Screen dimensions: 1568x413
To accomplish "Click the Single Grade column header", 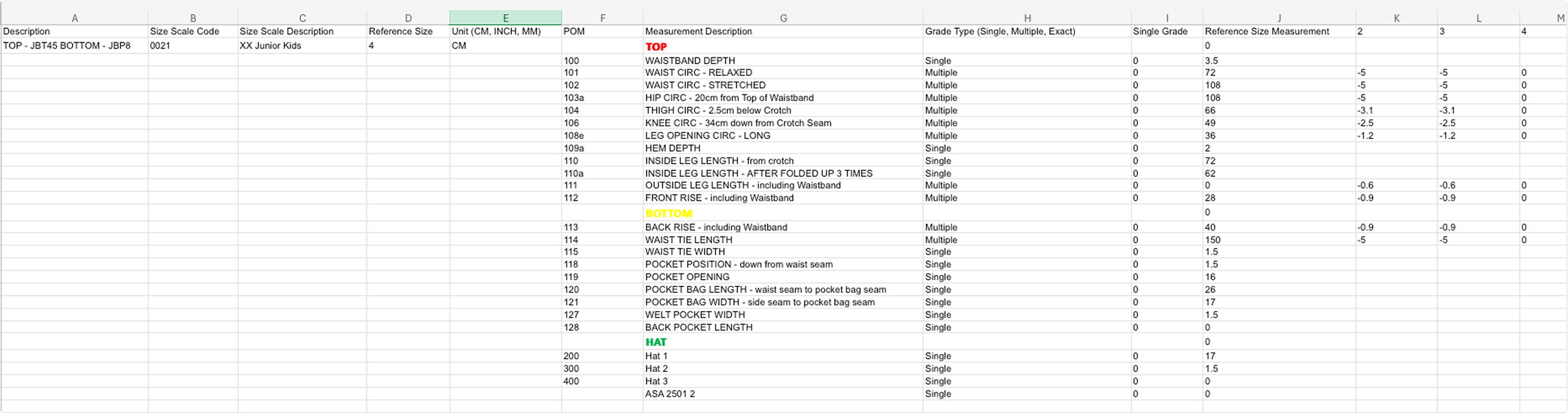I will (x=1157, y=31).
